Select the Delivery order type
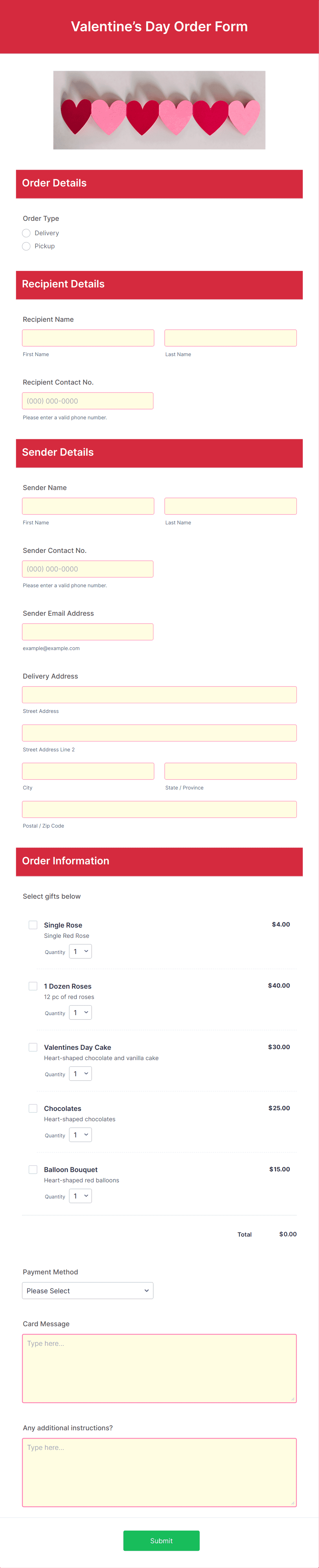This screenshot has height=1568, width=319. pos(26,233)
